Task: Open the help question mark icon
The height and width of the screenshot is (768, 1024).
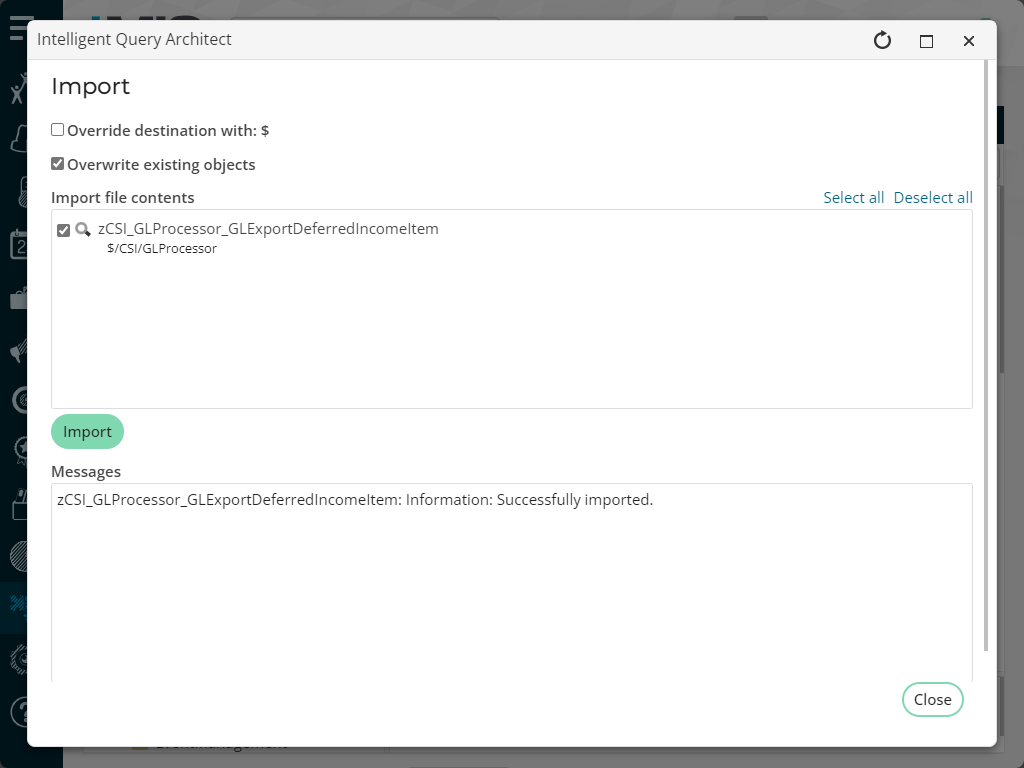Action: (x=19, y=711)
